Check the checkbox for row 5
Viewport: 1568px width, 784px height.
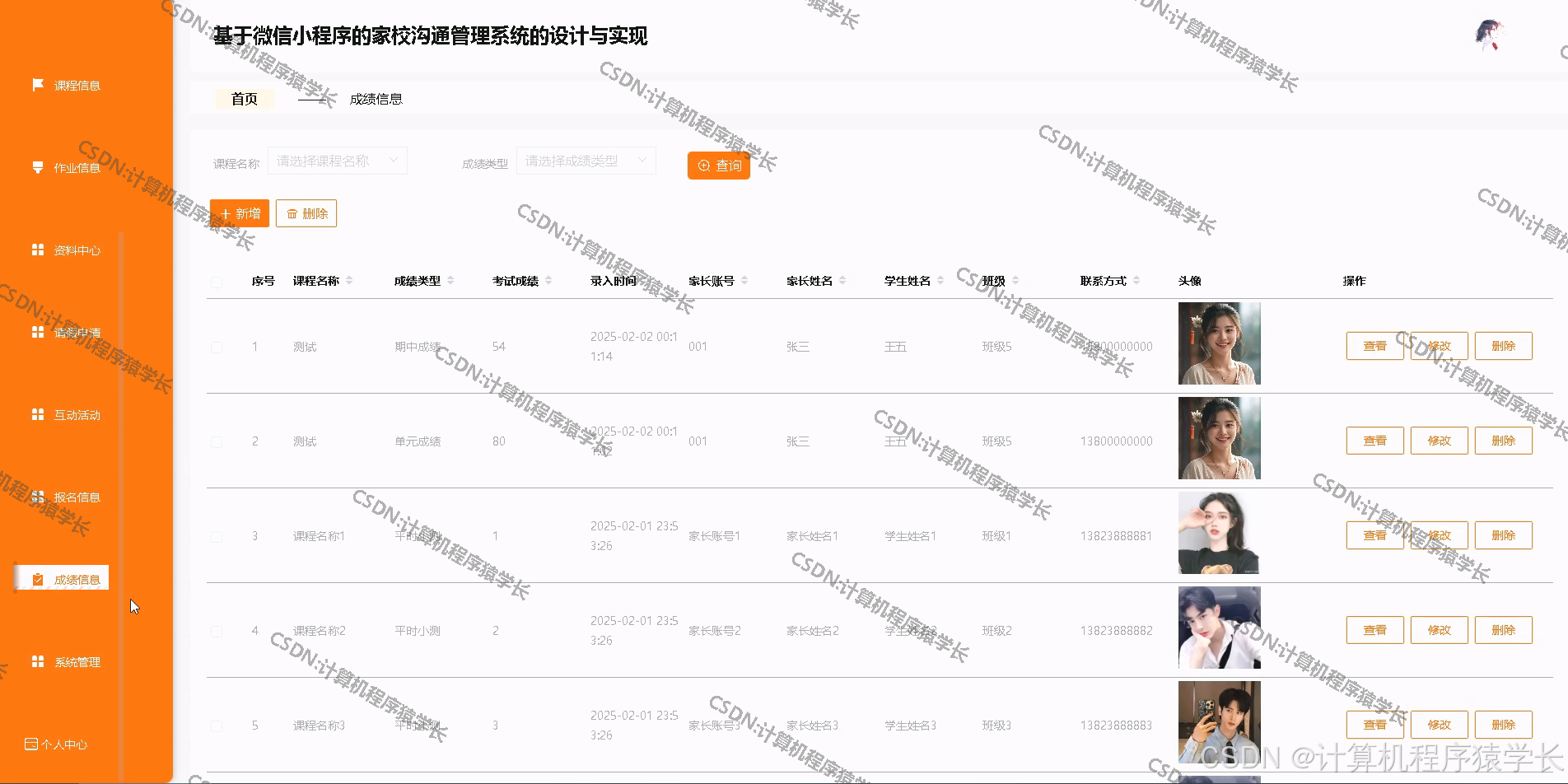click(217, 726)
